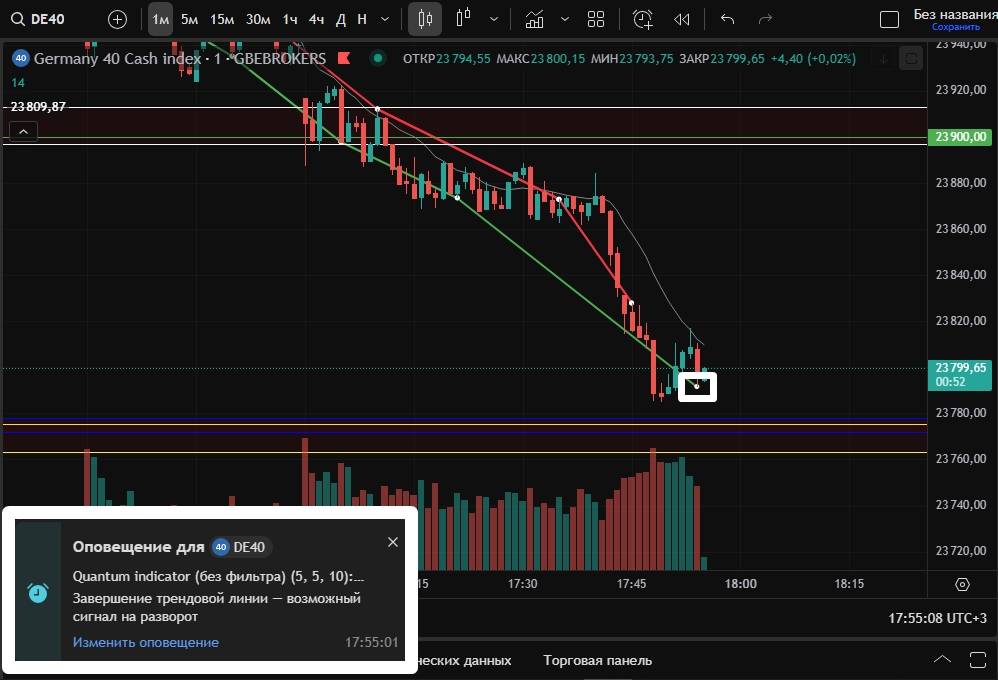Click the 17:55:08 UTC+3 timezone clock

pos(937,618)
